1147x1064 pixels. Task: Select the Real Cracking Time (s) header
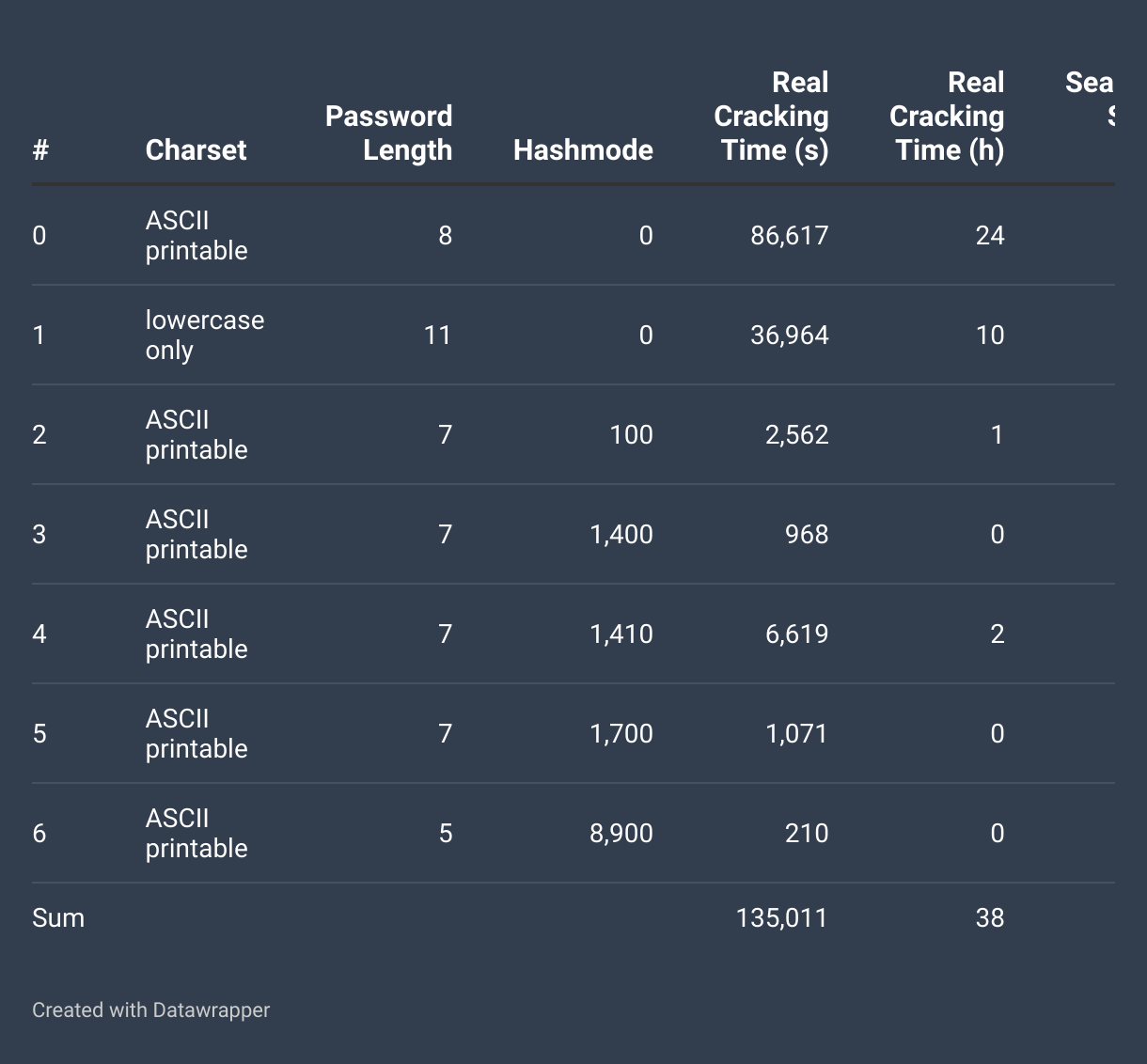click(x=771, y=117)
